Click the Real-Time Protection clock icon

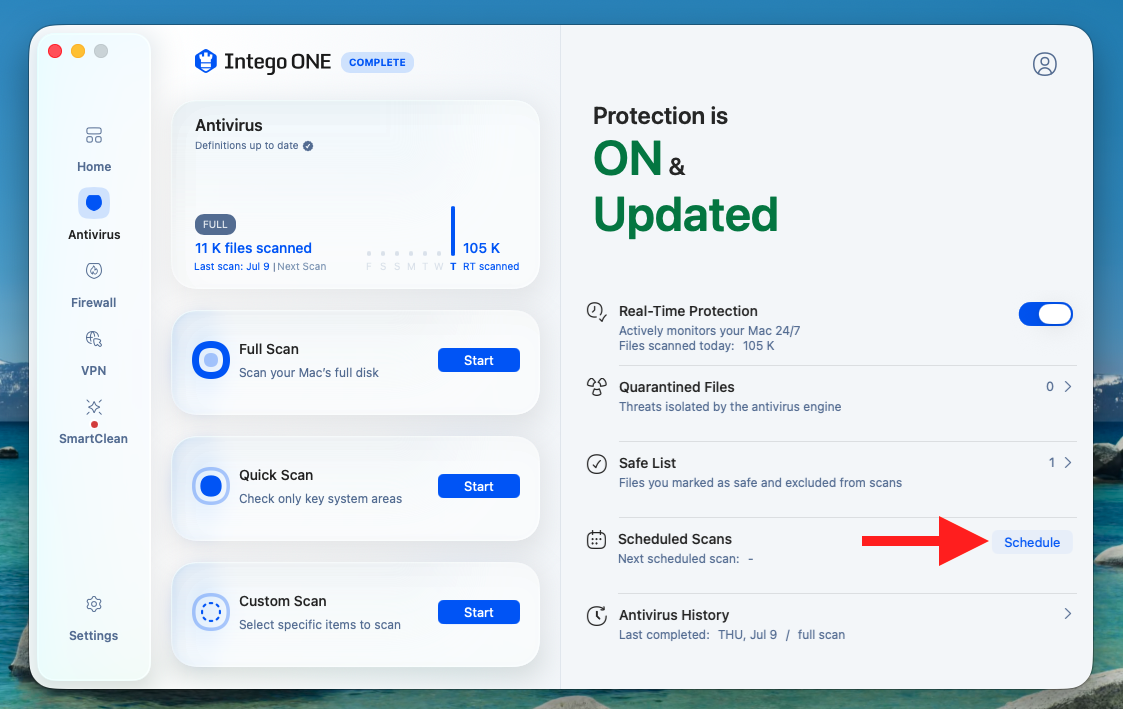596,312
